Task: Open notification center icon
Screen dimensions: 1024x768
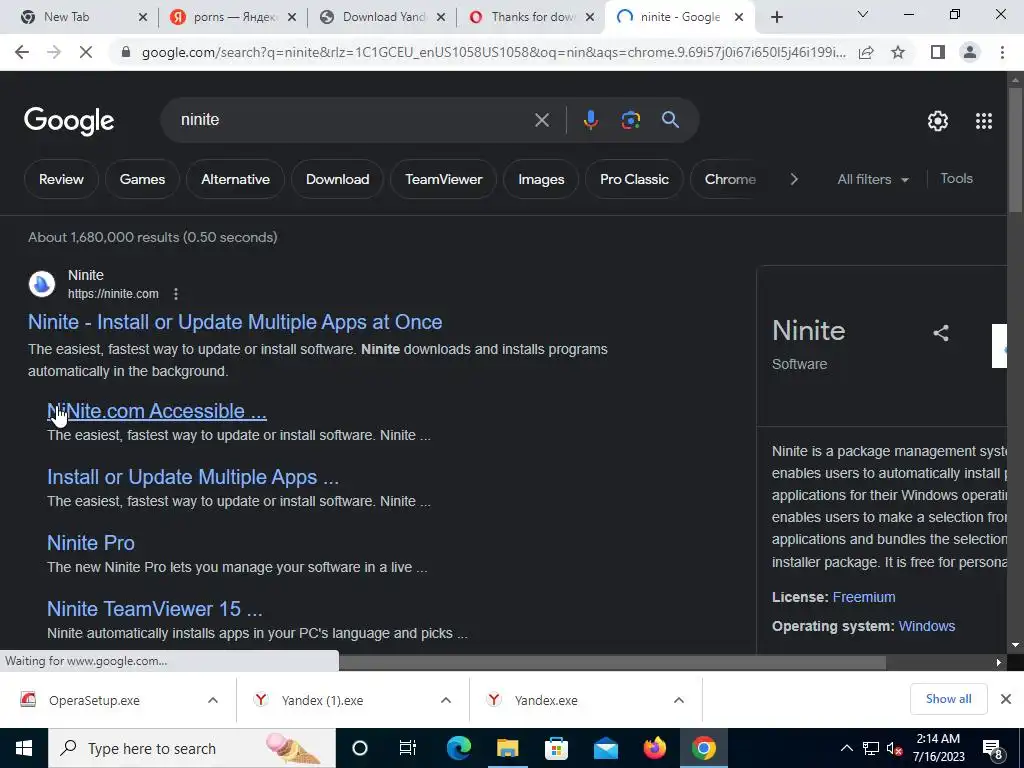Action: [993, 749]
